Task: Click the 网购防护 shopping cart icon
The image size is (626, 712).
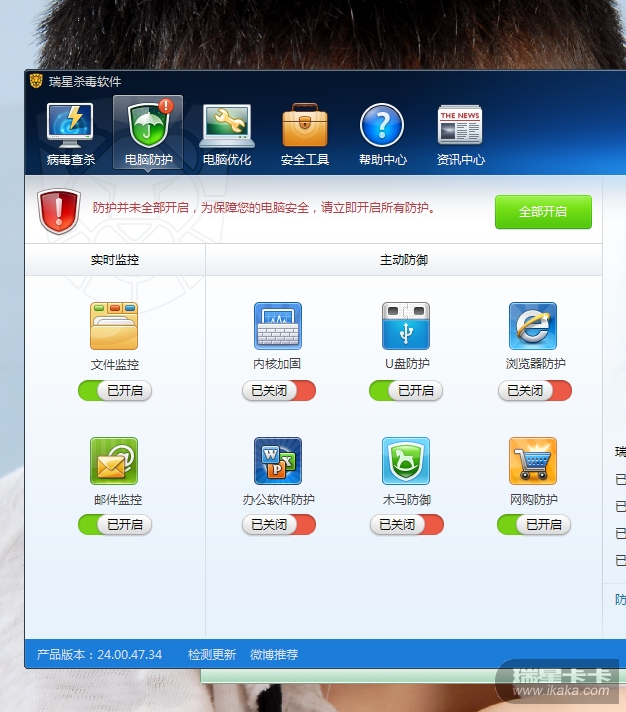Action: click(533, 461)
